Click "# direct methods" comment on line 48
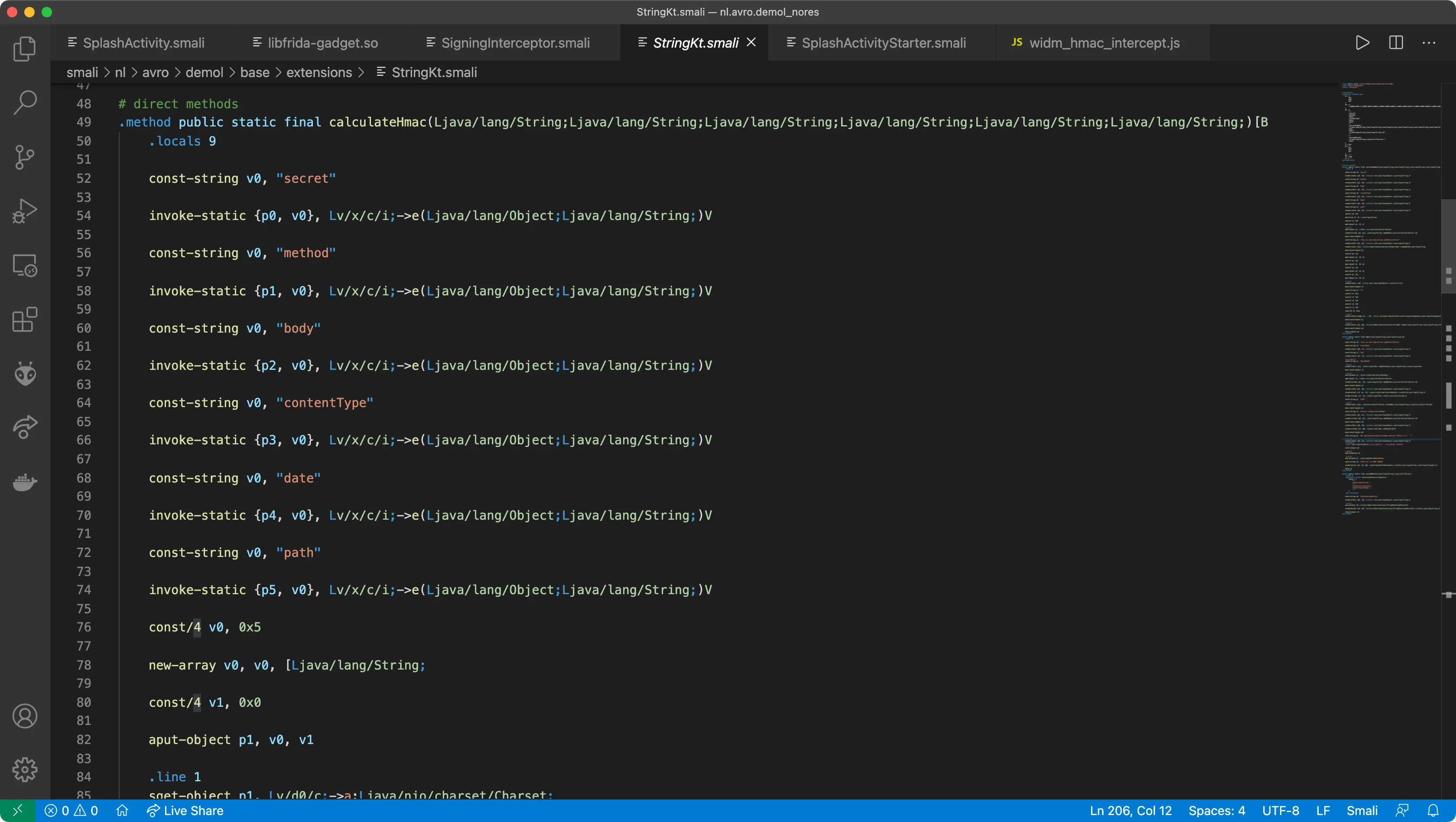Screen dimensions: 1456x822 178,104
